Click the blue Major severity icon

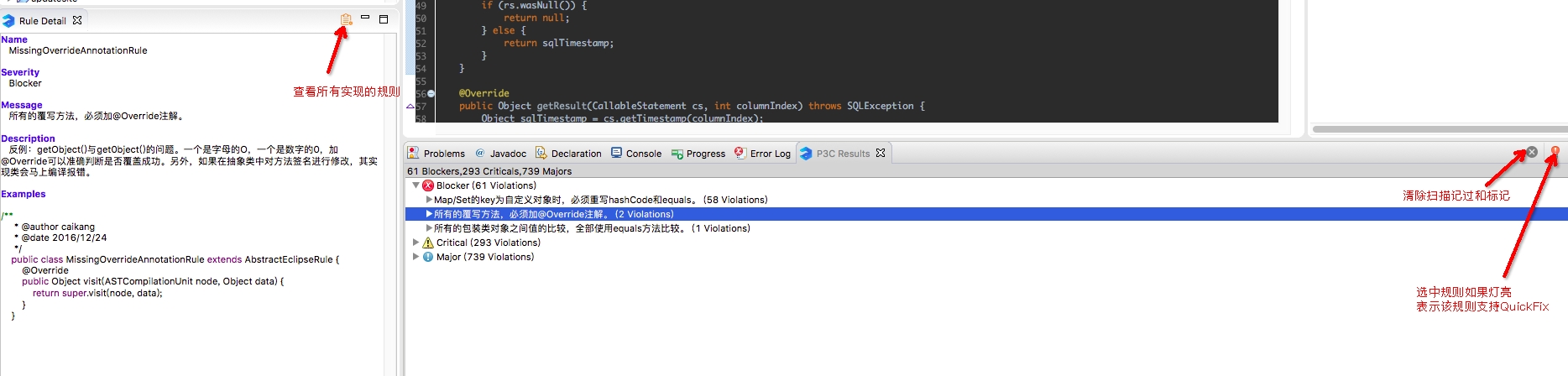pos(428,257)
